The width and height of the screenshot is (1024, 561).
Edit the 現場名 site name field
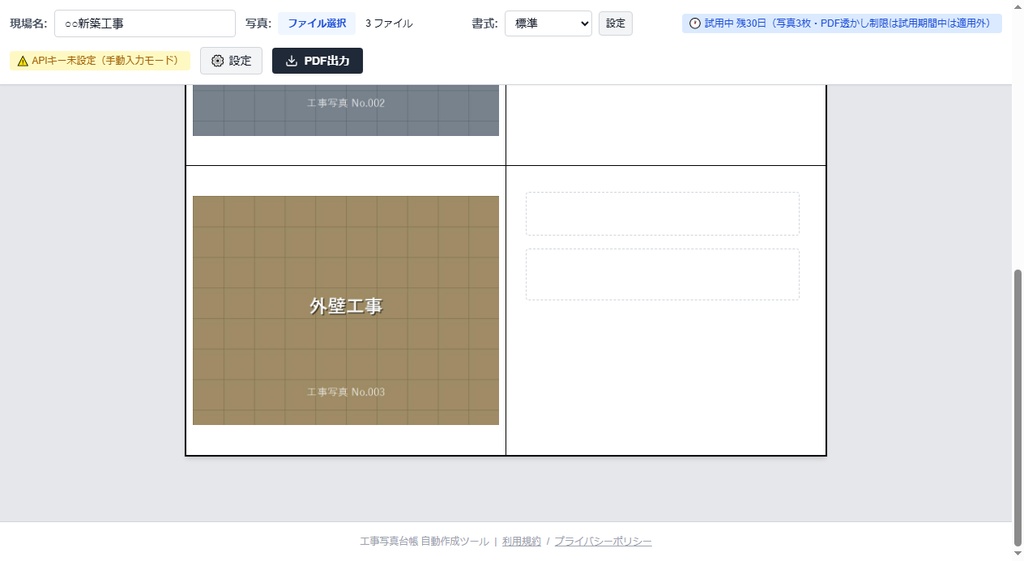pyautogui.click(x=144, y=24)
